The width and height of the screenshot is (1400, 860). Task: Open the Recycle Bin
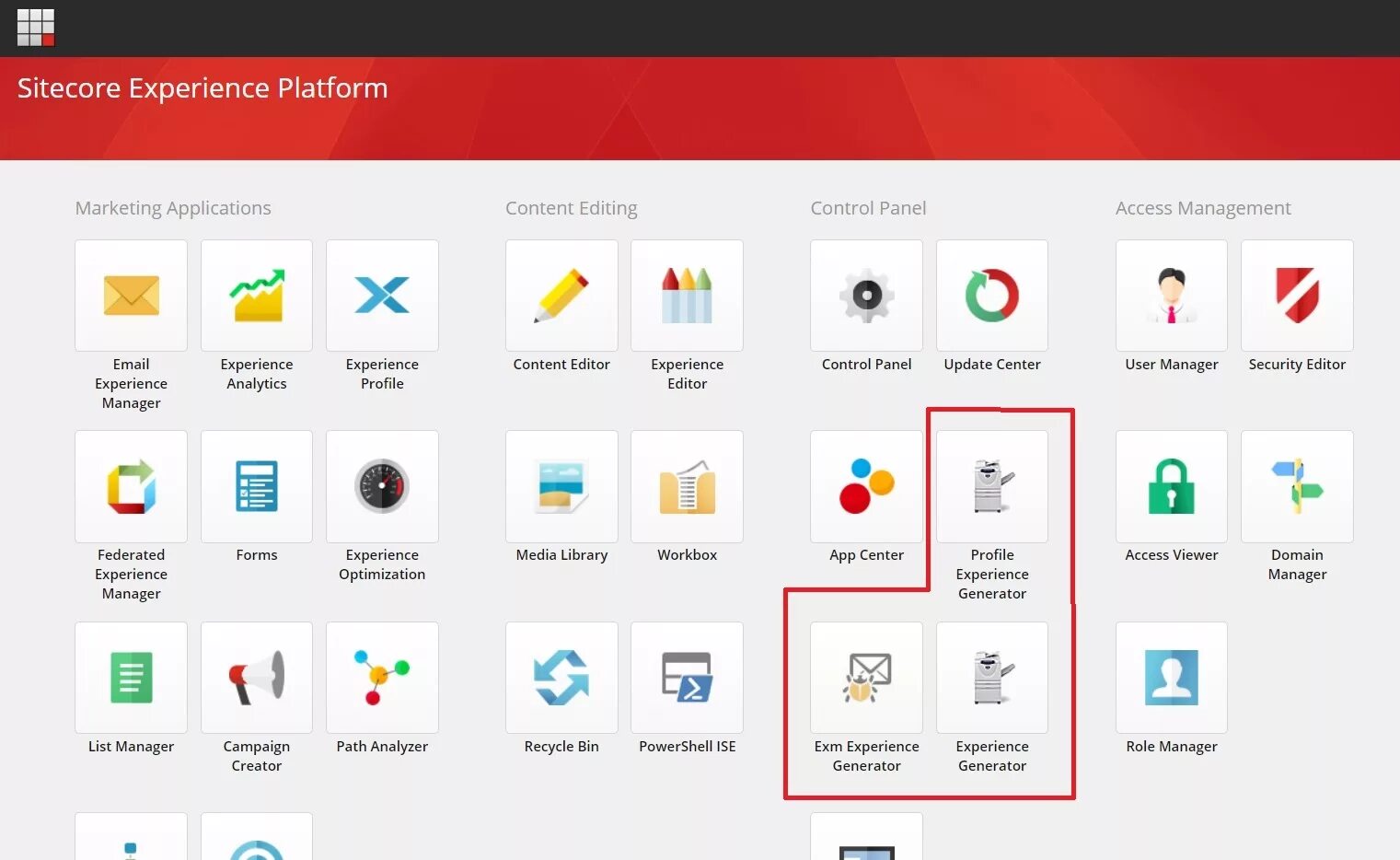click(561, 678)
